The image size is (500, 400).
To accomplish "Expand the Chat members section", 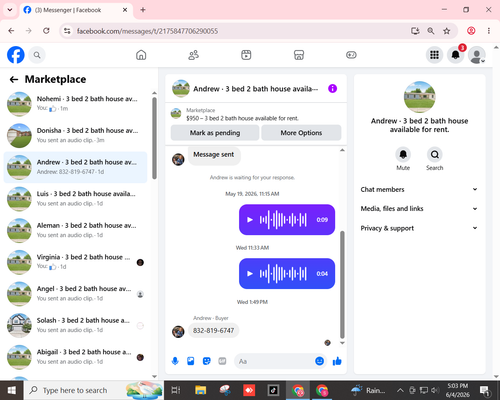I will (419, 189).
